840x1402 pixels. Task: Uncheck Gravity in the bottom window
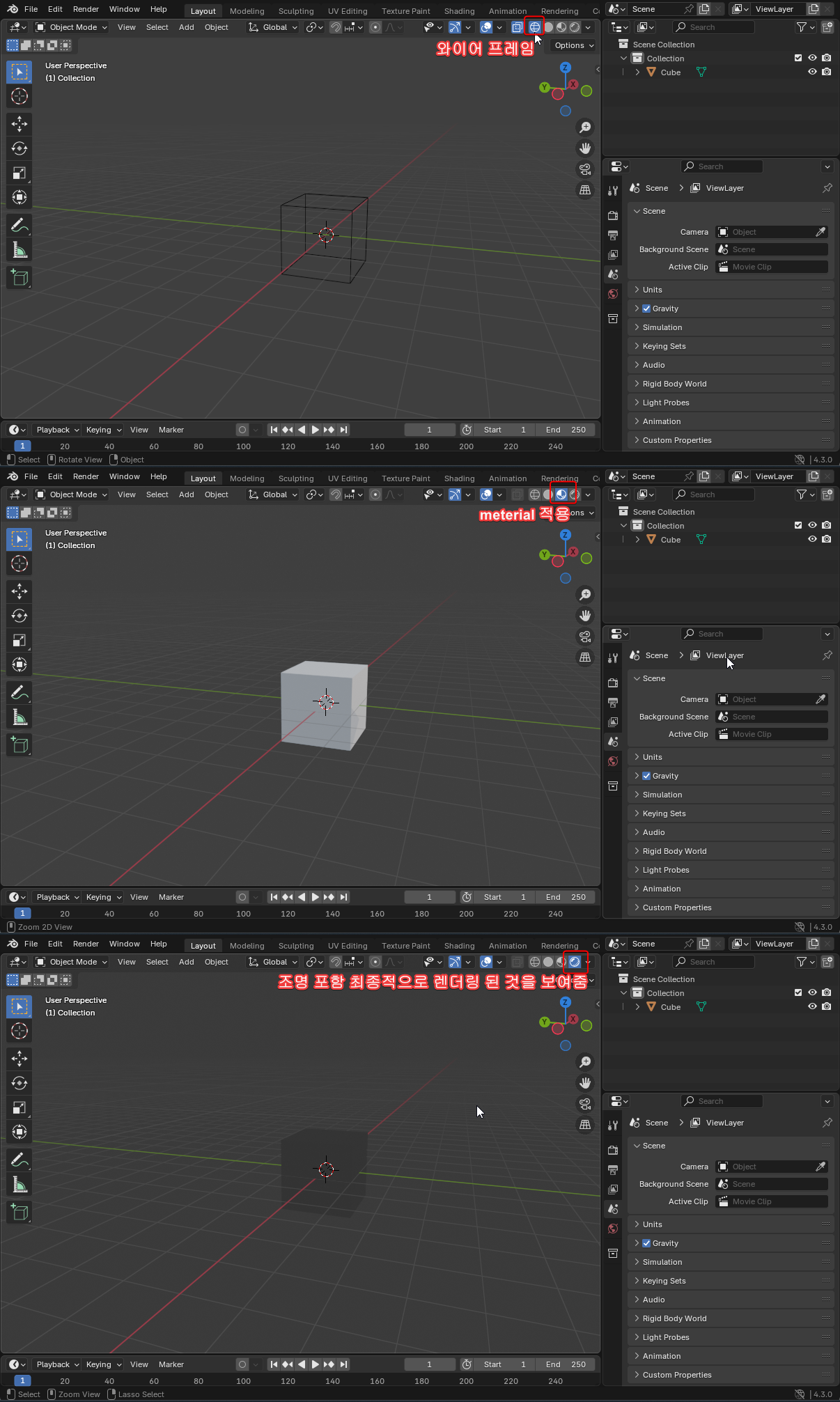tap(646, 1243)
